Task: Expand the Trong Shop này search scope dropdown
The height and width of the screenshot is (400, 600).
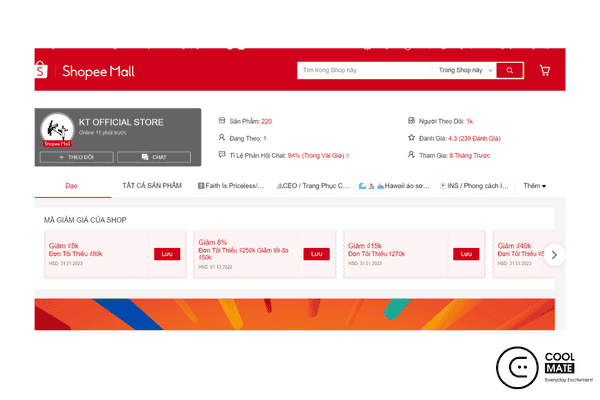Action: 464,71
